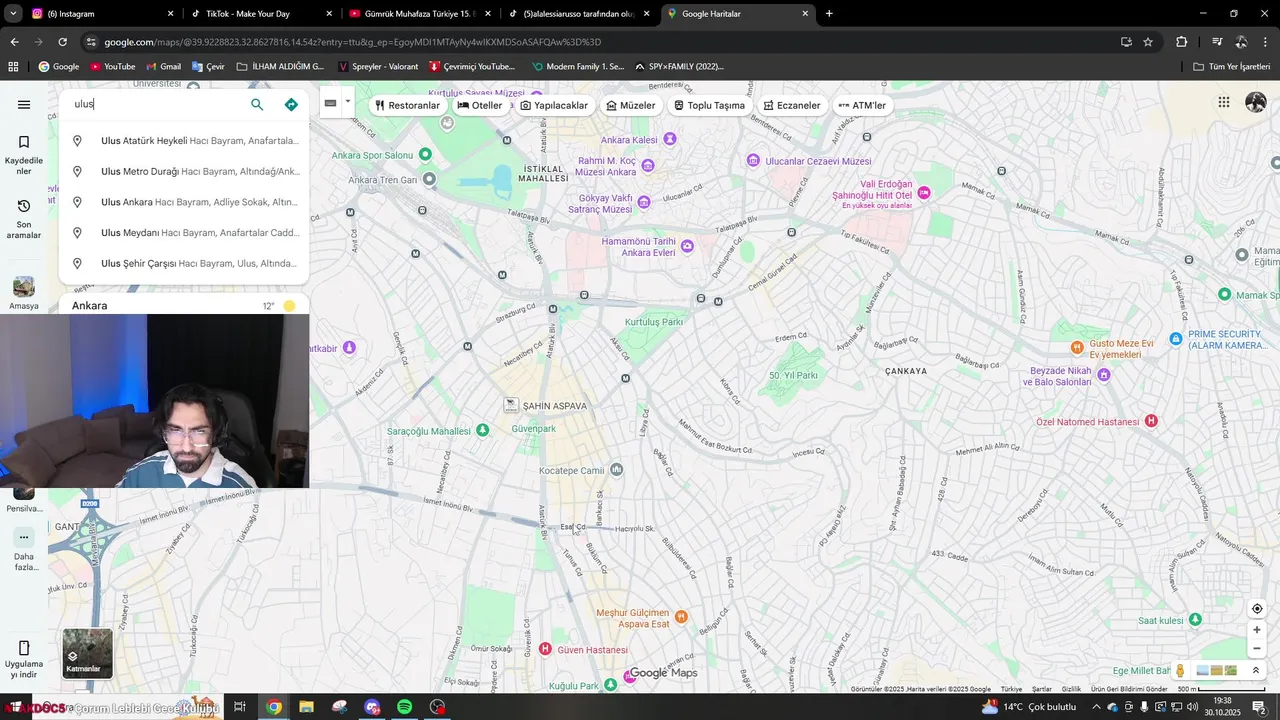
Task: Open Kaydedilenler saved places
Action: (x=24, y=155)
